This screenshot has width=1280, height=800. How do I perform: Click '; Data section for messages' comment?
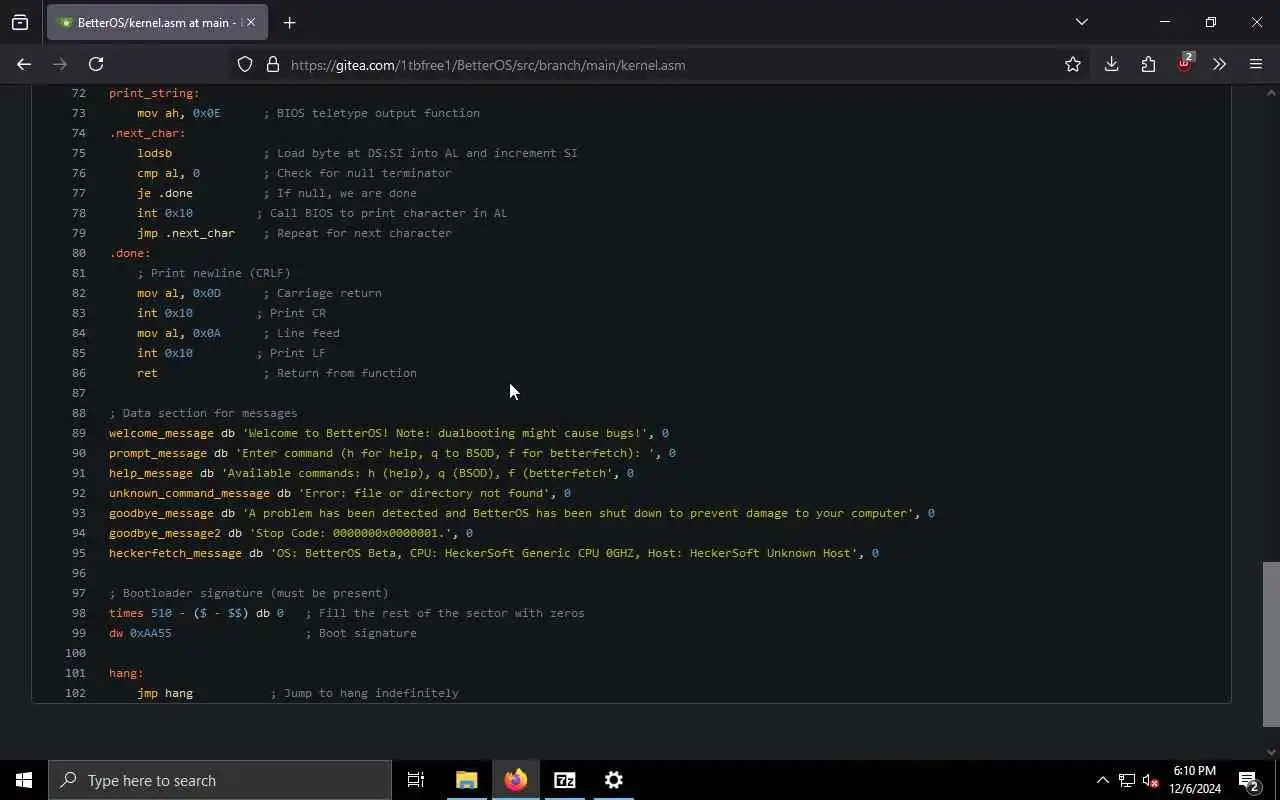(x=203, y=413)
